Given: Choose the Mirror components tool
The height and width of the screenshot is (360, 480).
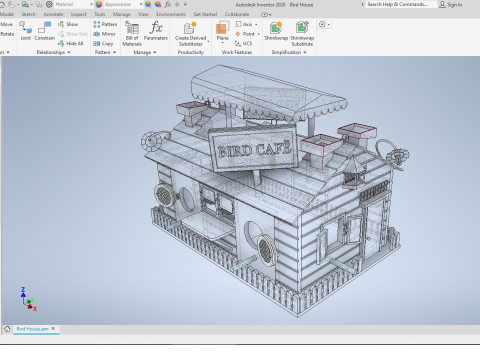Looking at the screenshot, I should (104, 34).
